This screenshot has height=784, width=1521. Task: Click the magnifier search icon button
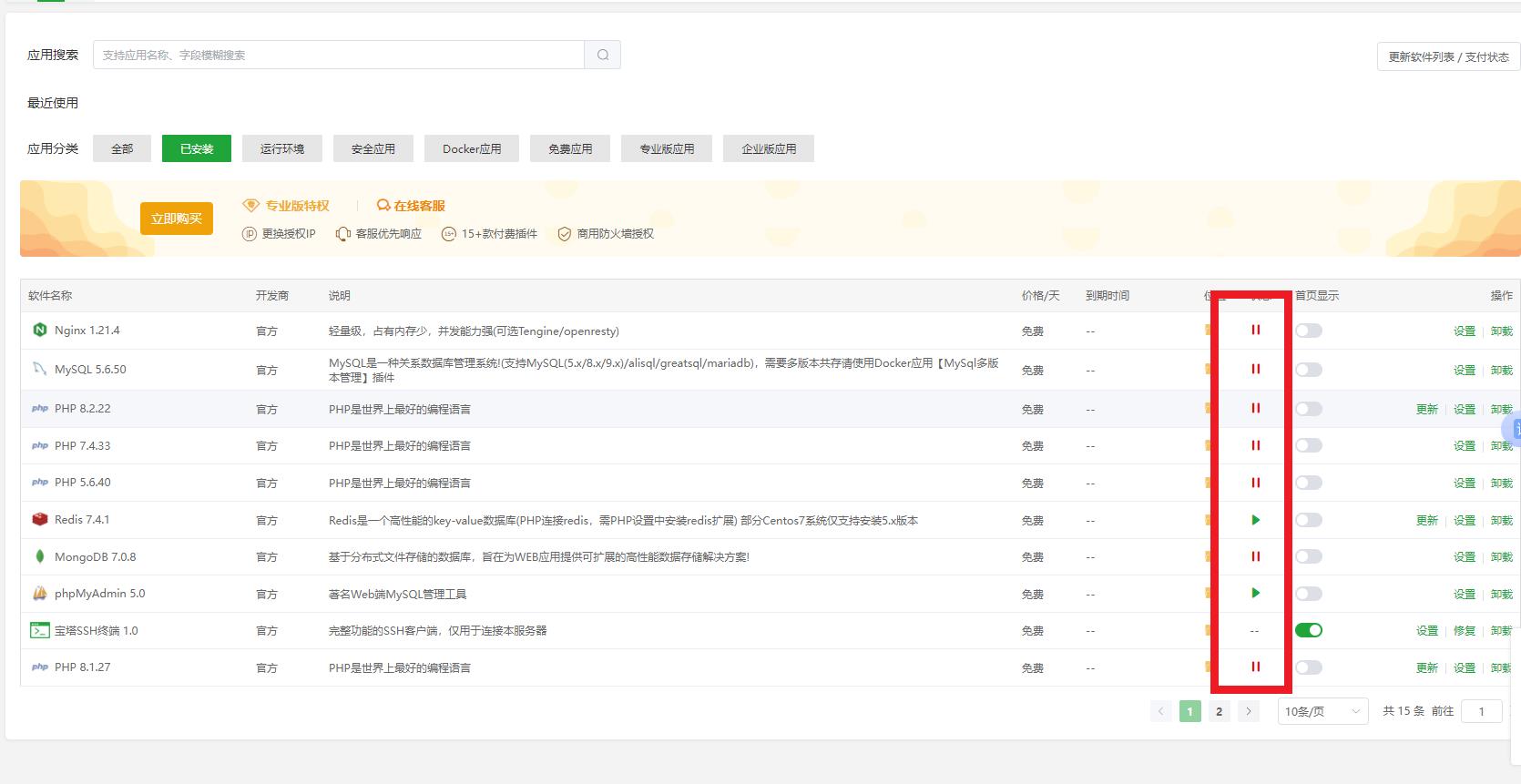tap(603, 55)
